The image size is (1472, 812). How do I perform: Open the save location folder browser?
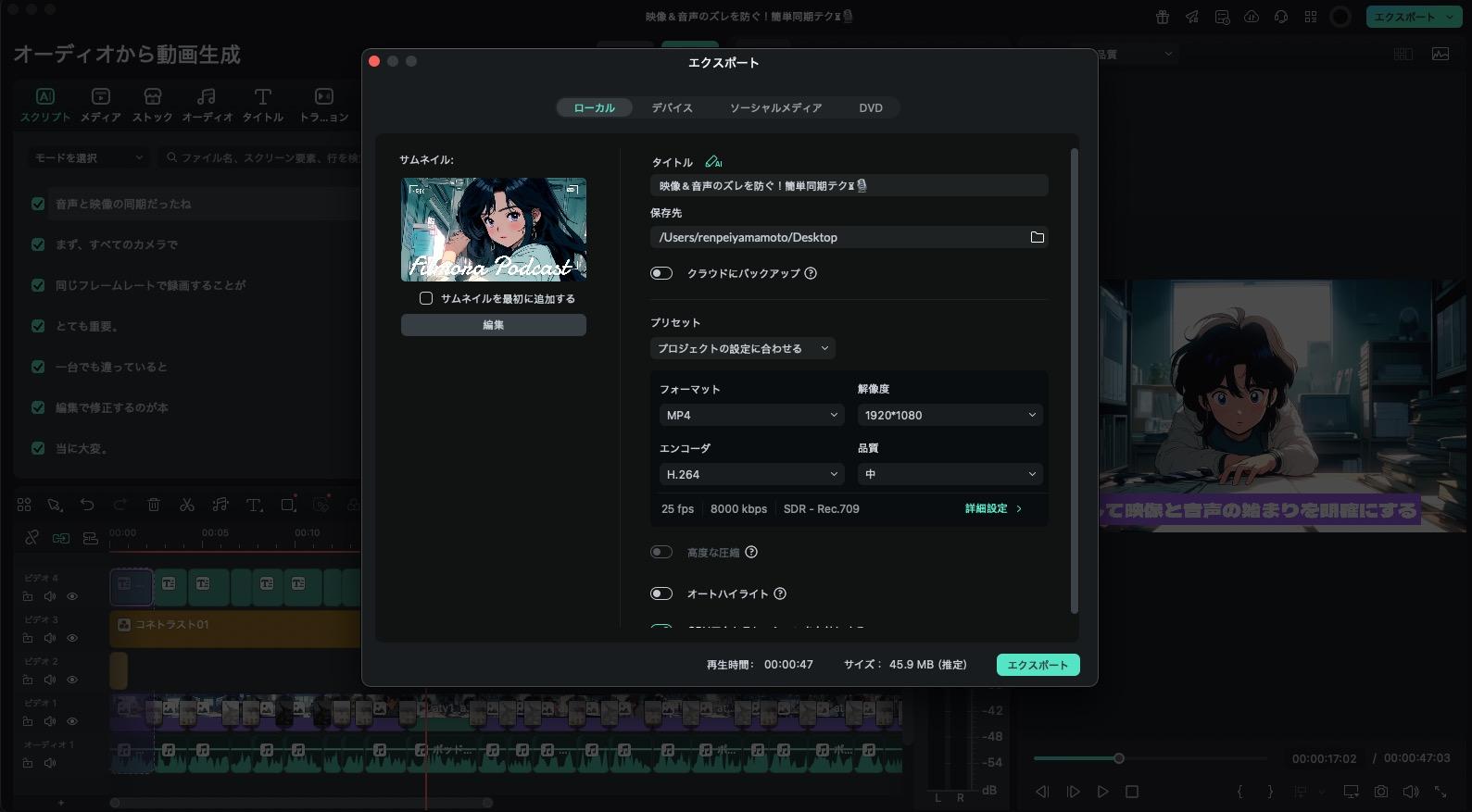pos(1037,238)
